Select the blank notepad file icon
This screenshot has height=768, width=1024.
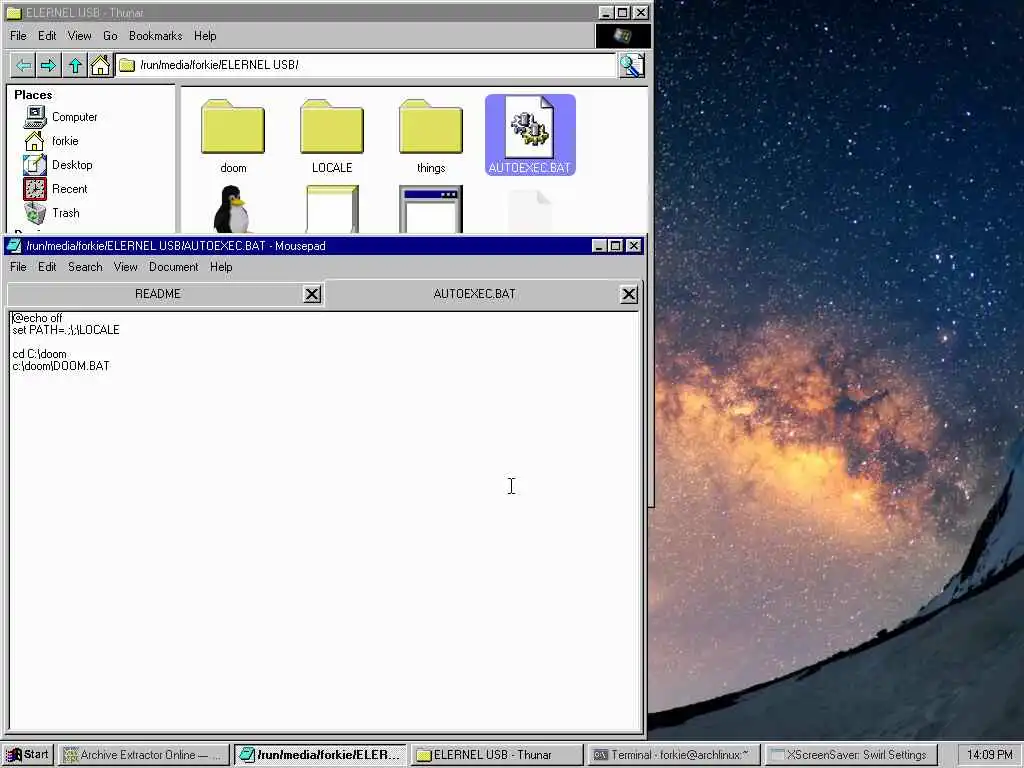click(x=332, y=209)
